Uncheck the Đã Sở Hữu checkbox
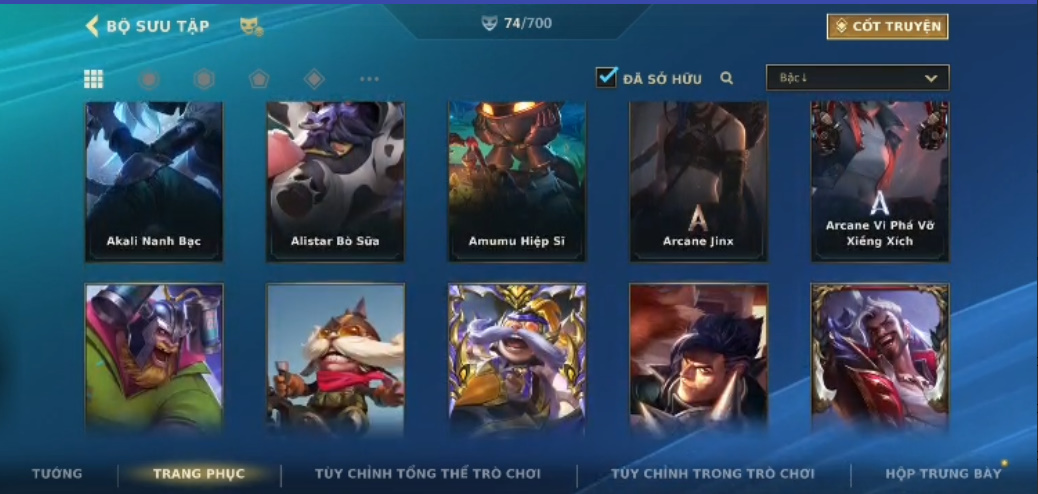 point(606,77)
